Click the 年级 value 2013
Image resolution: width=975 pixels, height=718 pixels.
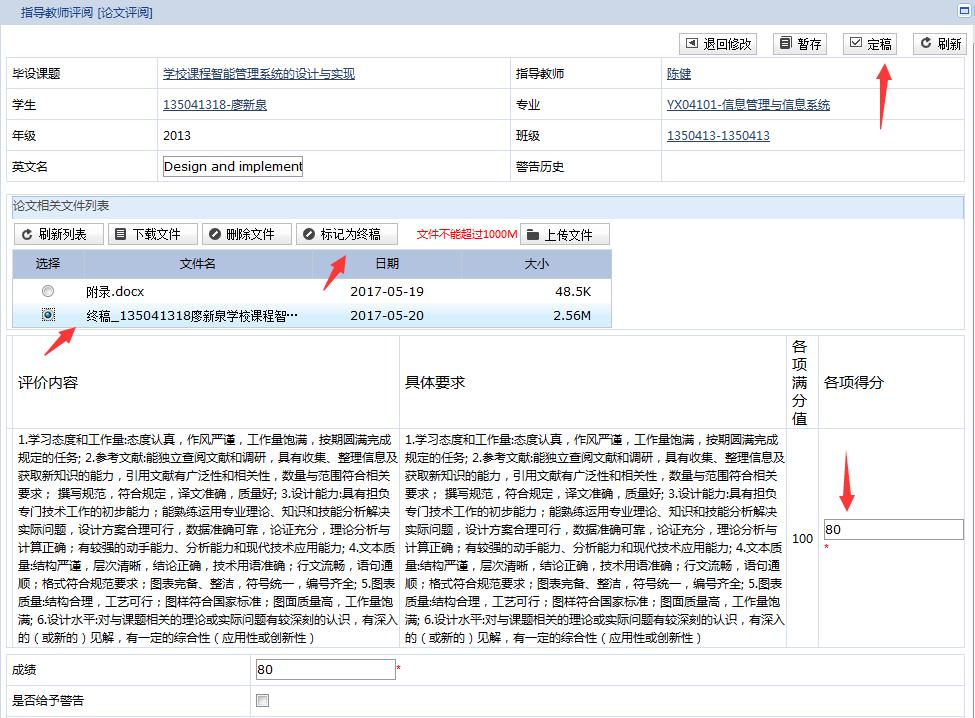point(177,136)
